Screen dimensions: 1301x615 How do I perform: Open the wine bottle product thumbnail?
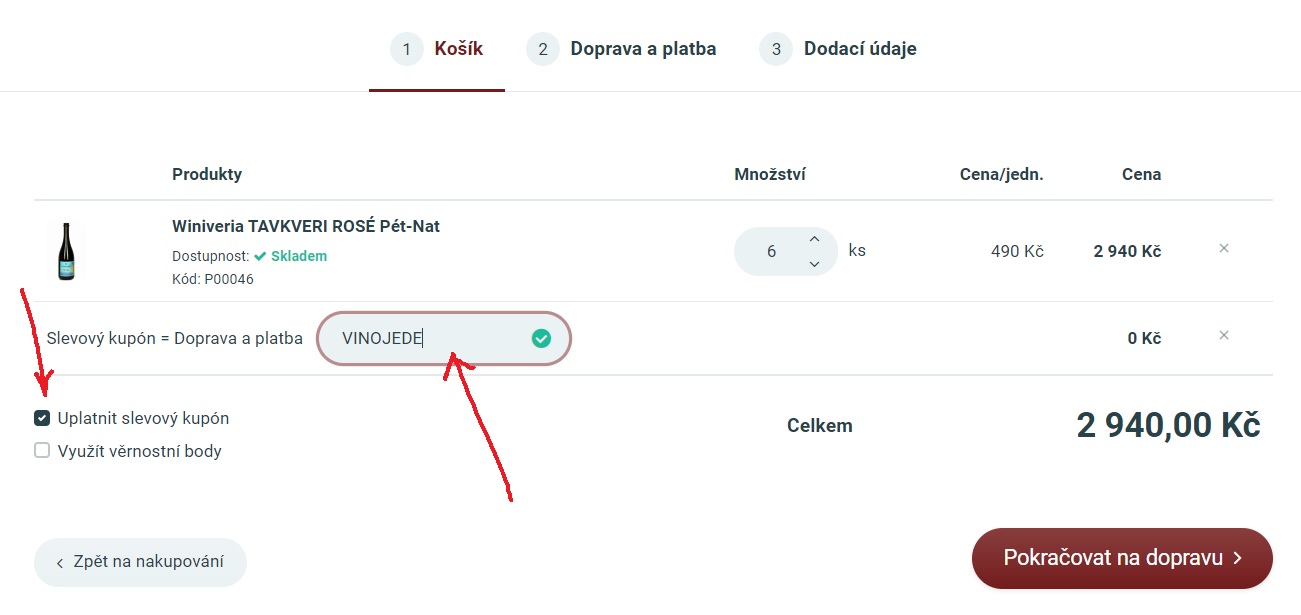coord(66,251)
